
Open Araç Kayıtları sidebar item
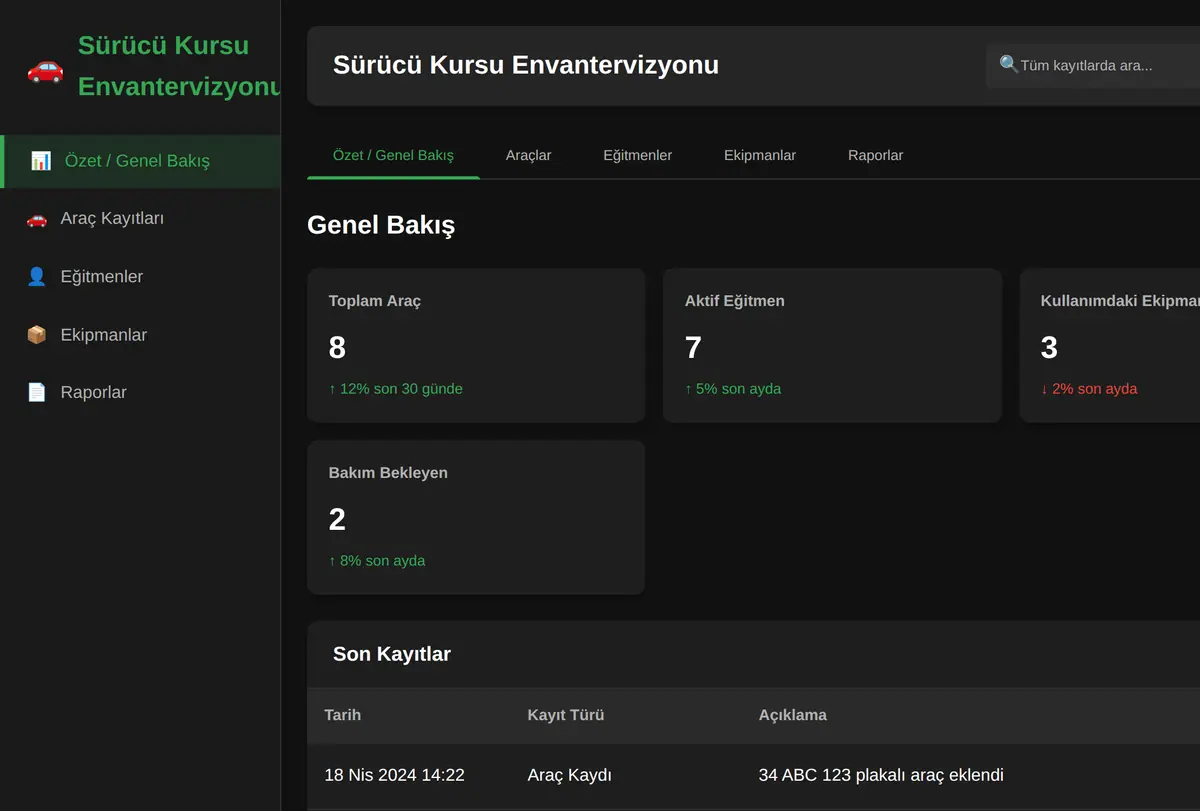(x=140, y=219)
